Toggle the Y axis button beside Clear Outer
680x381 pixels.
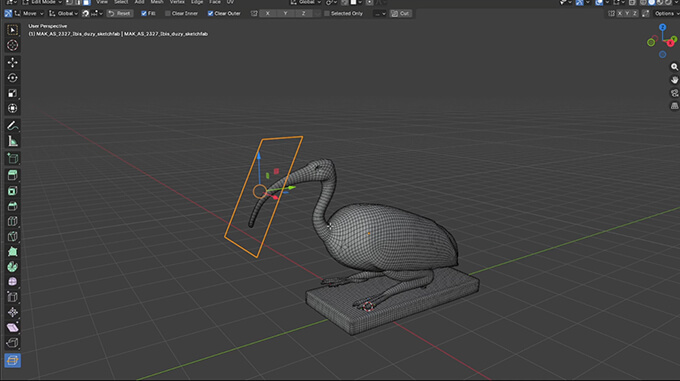[x=285, y=13]
